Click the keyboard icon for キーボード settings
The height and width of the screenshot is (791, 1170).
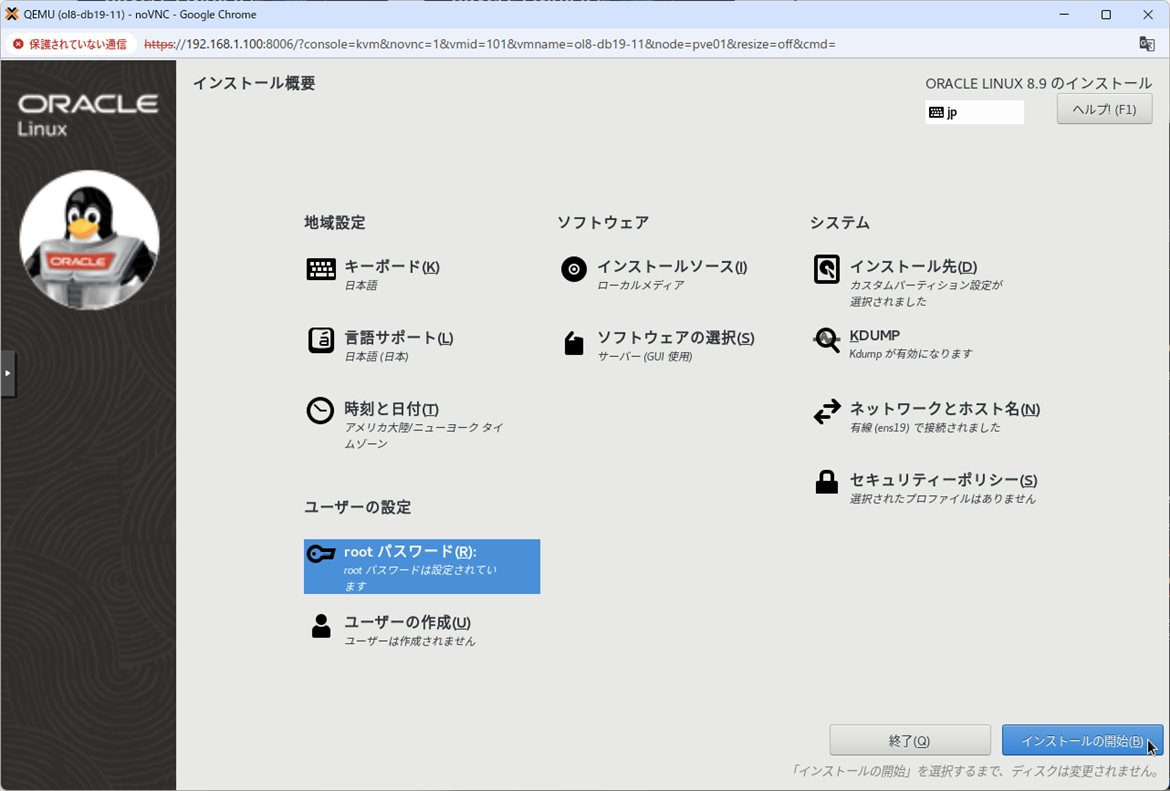(321, 269)
